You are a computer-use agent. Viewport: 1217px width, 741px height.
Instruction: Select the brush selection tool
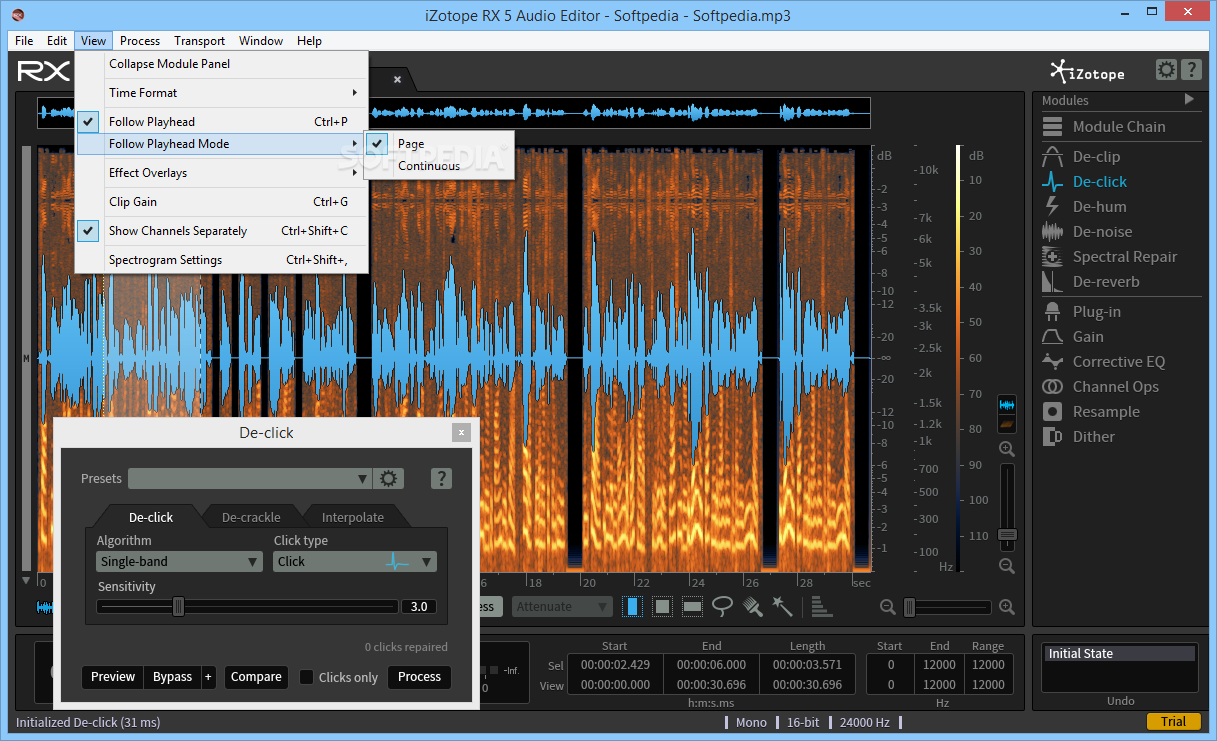point(753,607)
